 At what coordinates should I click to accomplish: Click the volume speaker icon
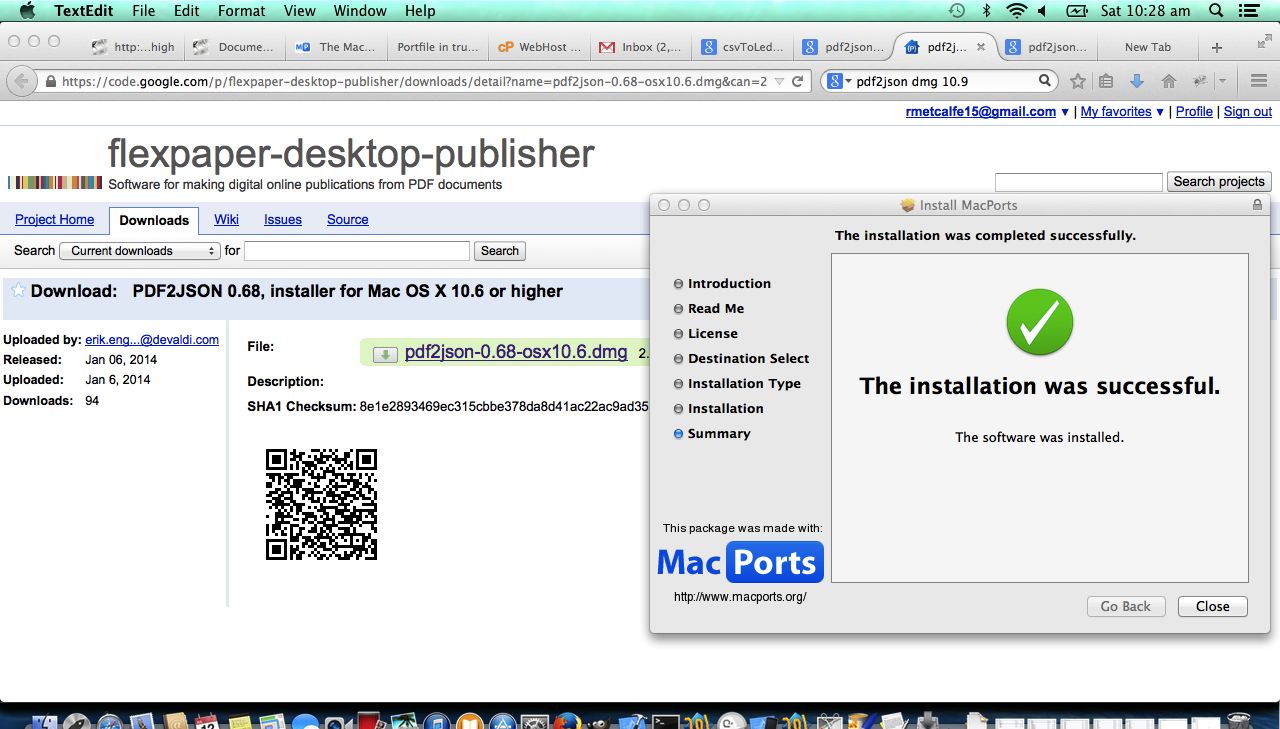(x=1043, y=11)
